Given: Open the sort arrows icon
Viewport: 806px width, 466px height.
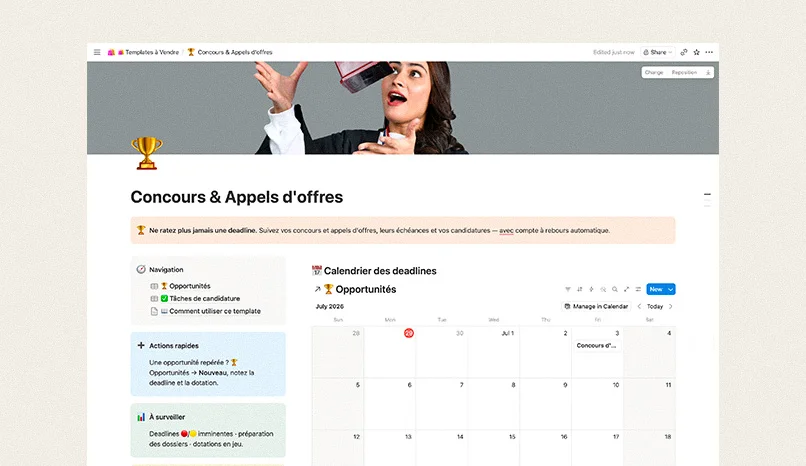Looking at the screenshot, I should point(579,289).
